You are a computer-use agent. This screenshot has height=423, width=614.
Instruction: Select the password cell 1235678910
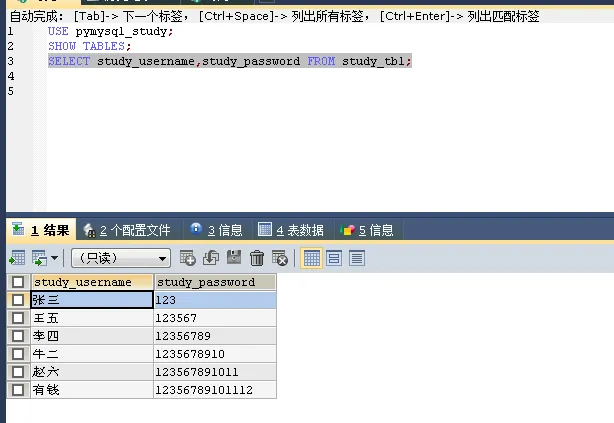point(215,354)
